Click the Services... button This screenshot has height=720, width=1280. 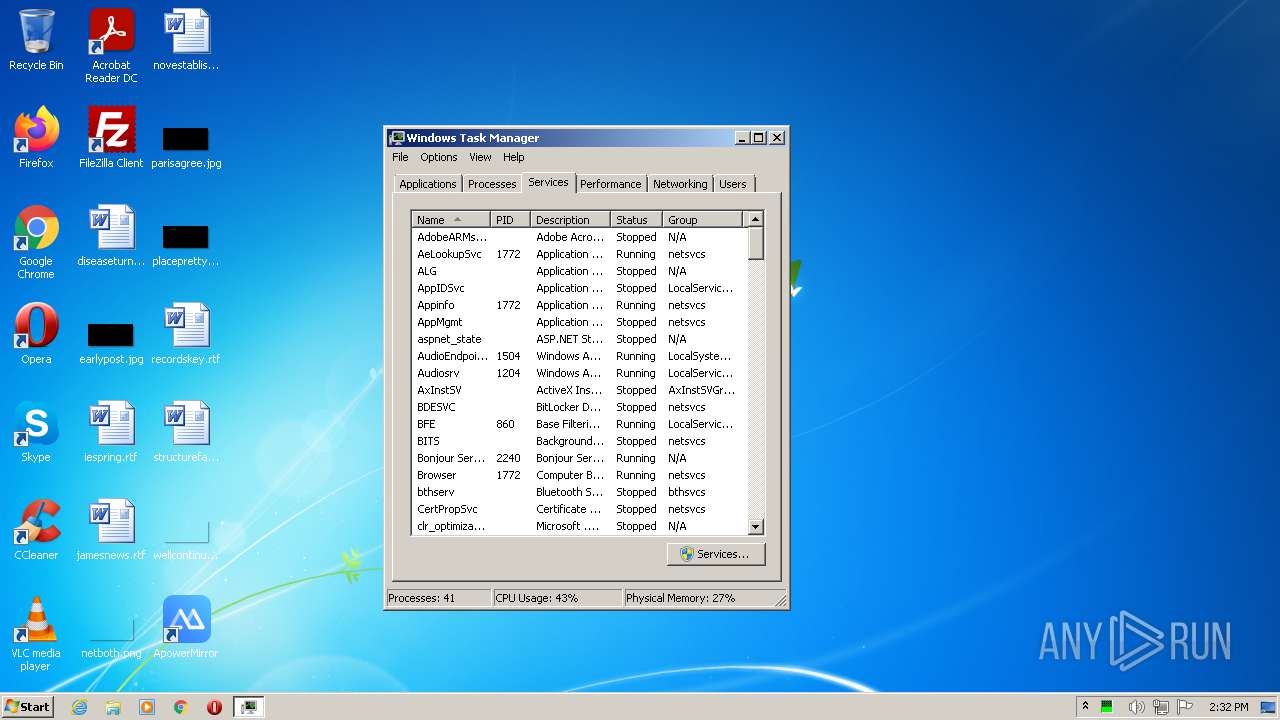(716, 554)
